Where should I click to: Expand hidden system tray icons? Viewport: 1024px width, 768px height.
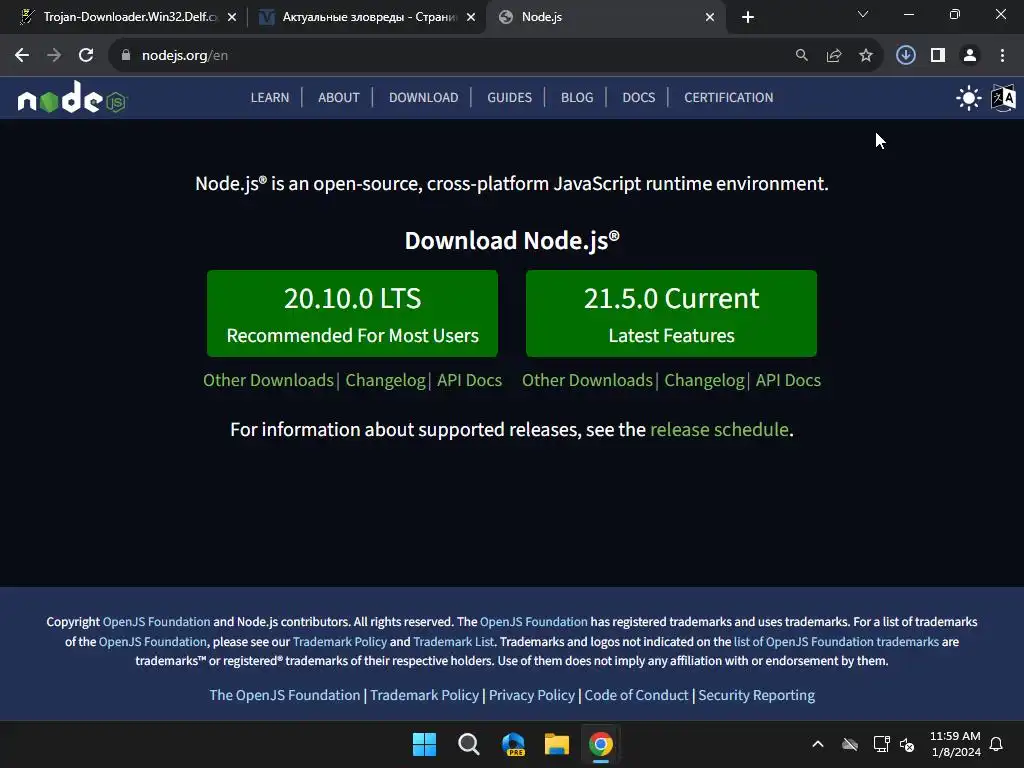[818, 744]
